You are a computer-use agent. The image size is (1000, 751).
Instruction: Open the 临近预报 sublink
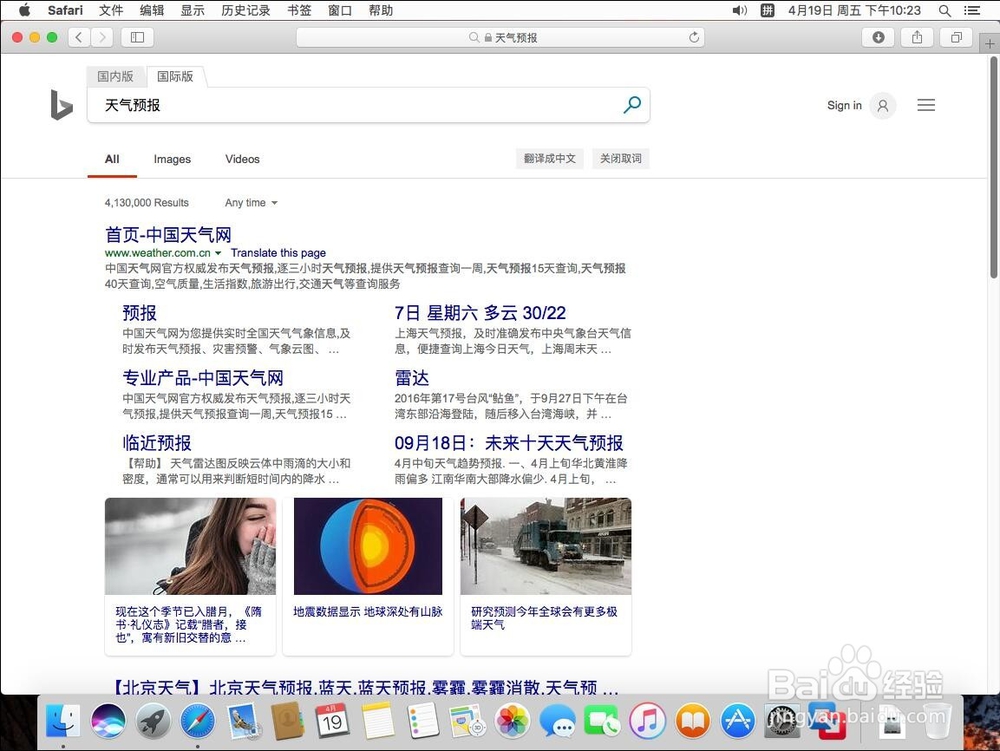pos(157,443)
